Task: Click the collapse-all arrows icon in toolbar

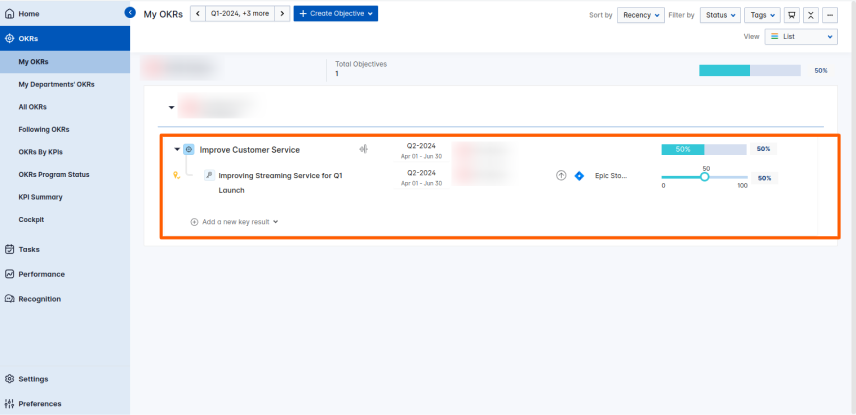Action: click(x=811, y=15)
